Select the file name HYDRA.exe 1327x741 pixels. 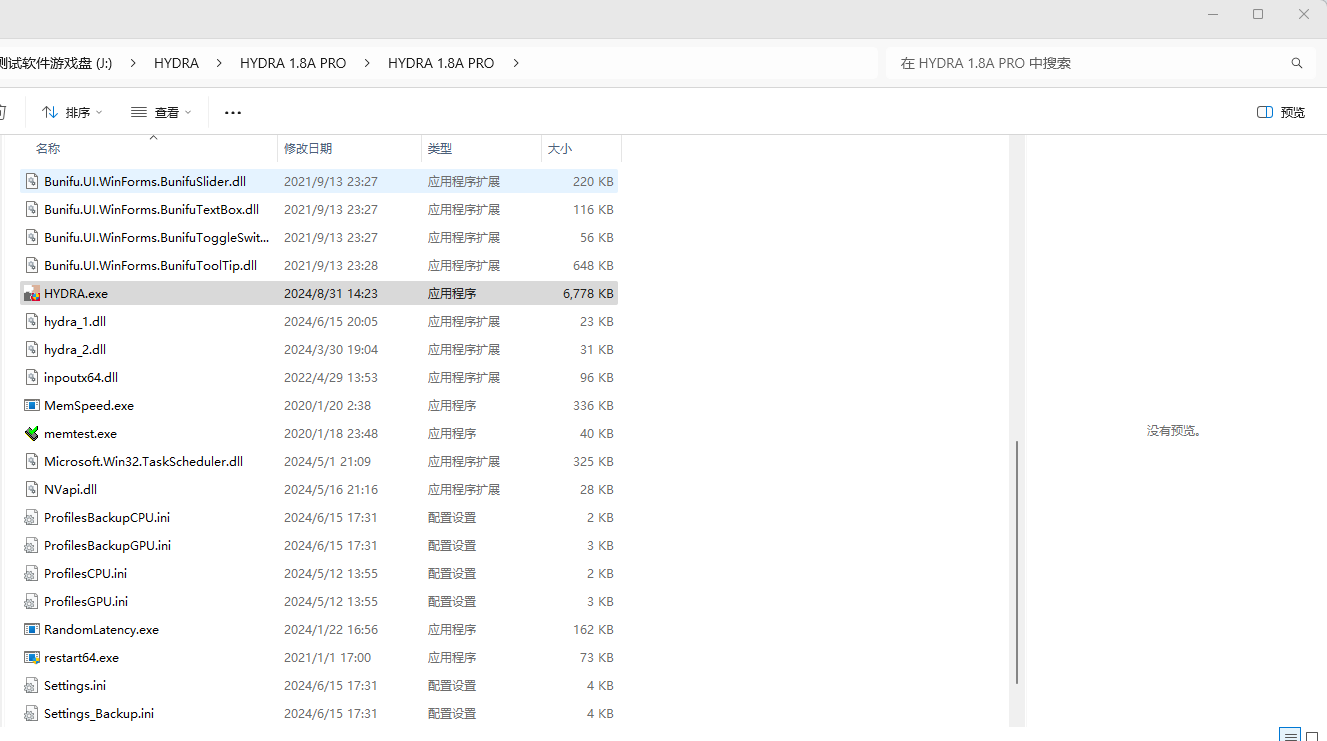click(76, 294)
